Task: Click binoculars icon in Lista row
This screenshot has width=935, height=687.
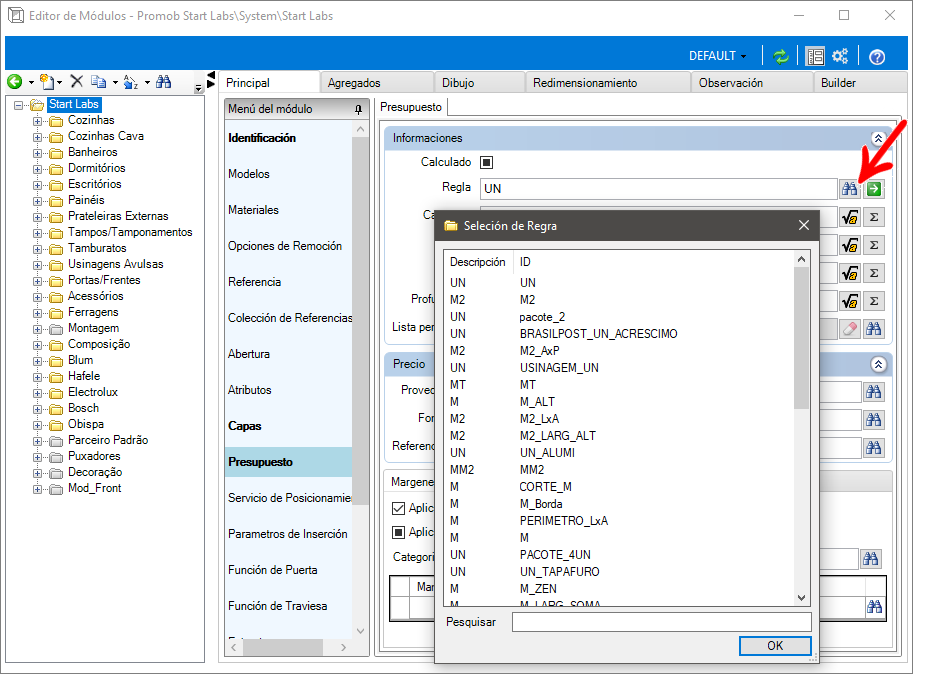Action: click(x=874, y=329)
